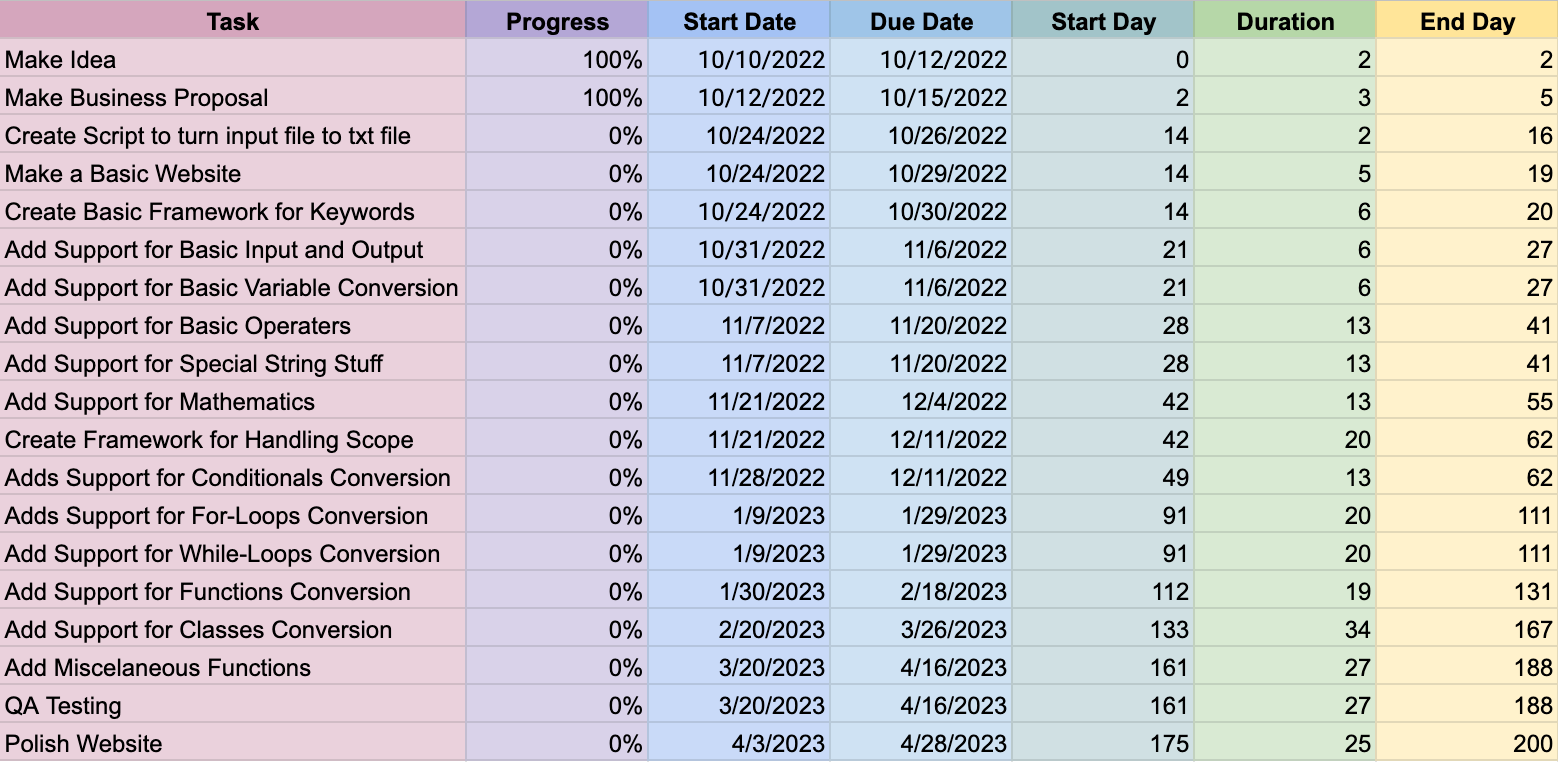Screen dimensions: 1558x762
Task: Click the Start Date header cell
Action: click(739, 21)
